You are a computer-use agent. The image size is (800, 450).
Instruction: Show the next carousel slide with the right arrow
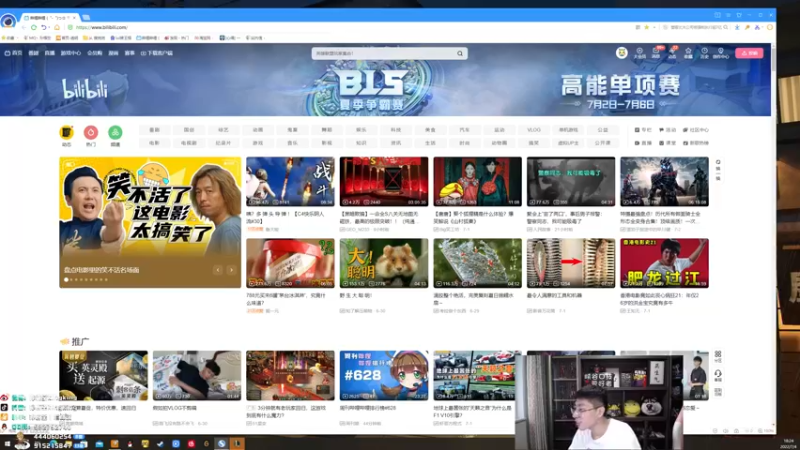click(231, 270)
